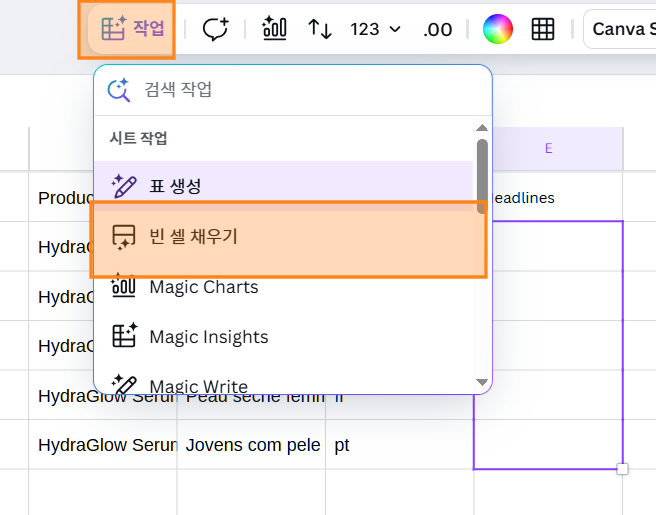The height and width of the screenshot is (515, 656).
Task: Click the 빈 셀 채우기 cell icon
Action: click(123, 237)
